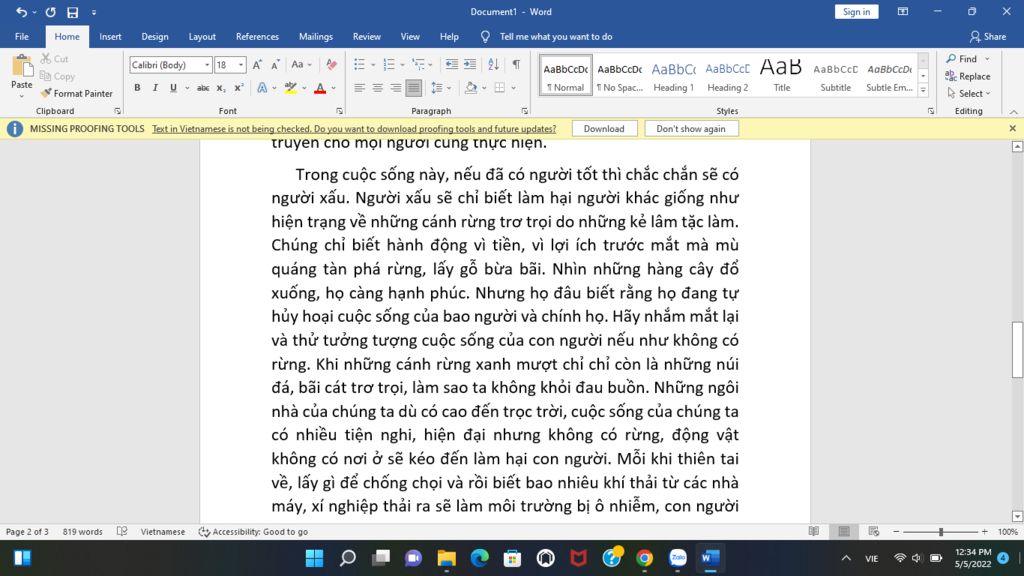
Task: Apply superscript formatting
Action: click(x=239, y=88)
